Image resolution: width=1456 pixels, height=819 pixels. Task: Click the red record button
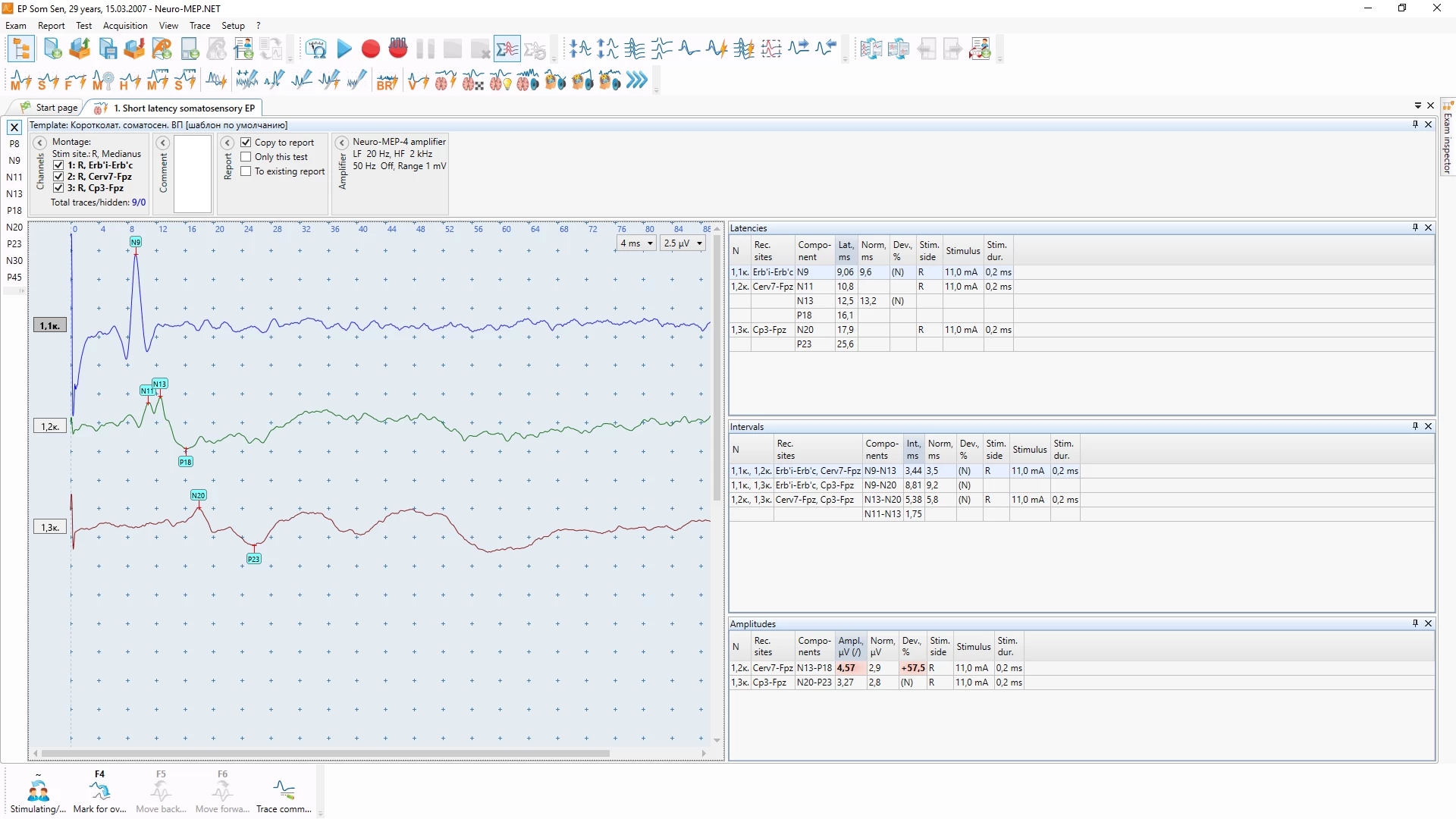coord(371,50)
